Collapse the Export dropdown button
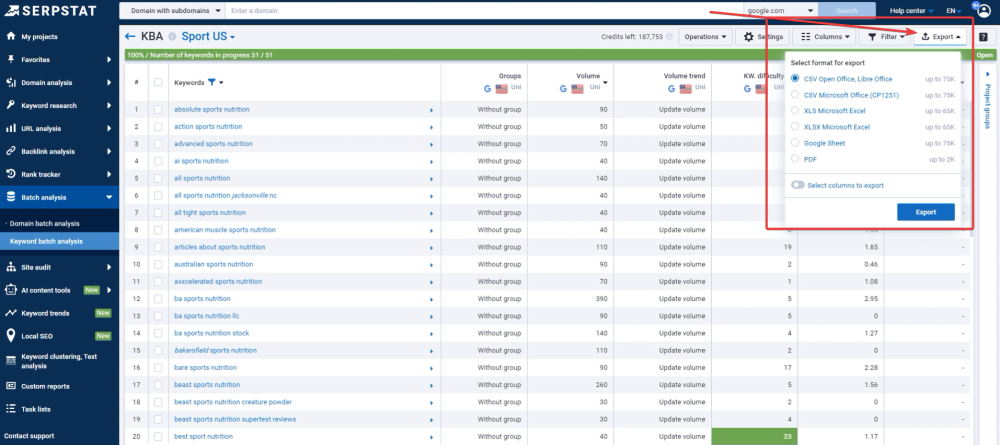This screenshot has width=1000, height=445. [x=940, y=37]
